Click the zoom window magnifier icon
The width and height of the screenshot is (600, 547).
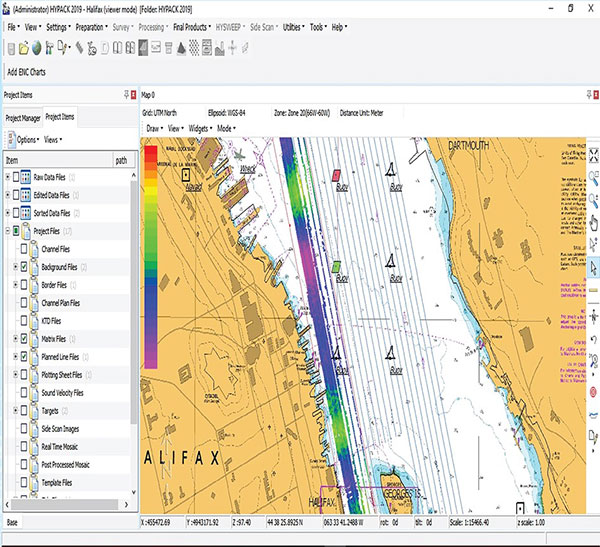click(593, 178)
